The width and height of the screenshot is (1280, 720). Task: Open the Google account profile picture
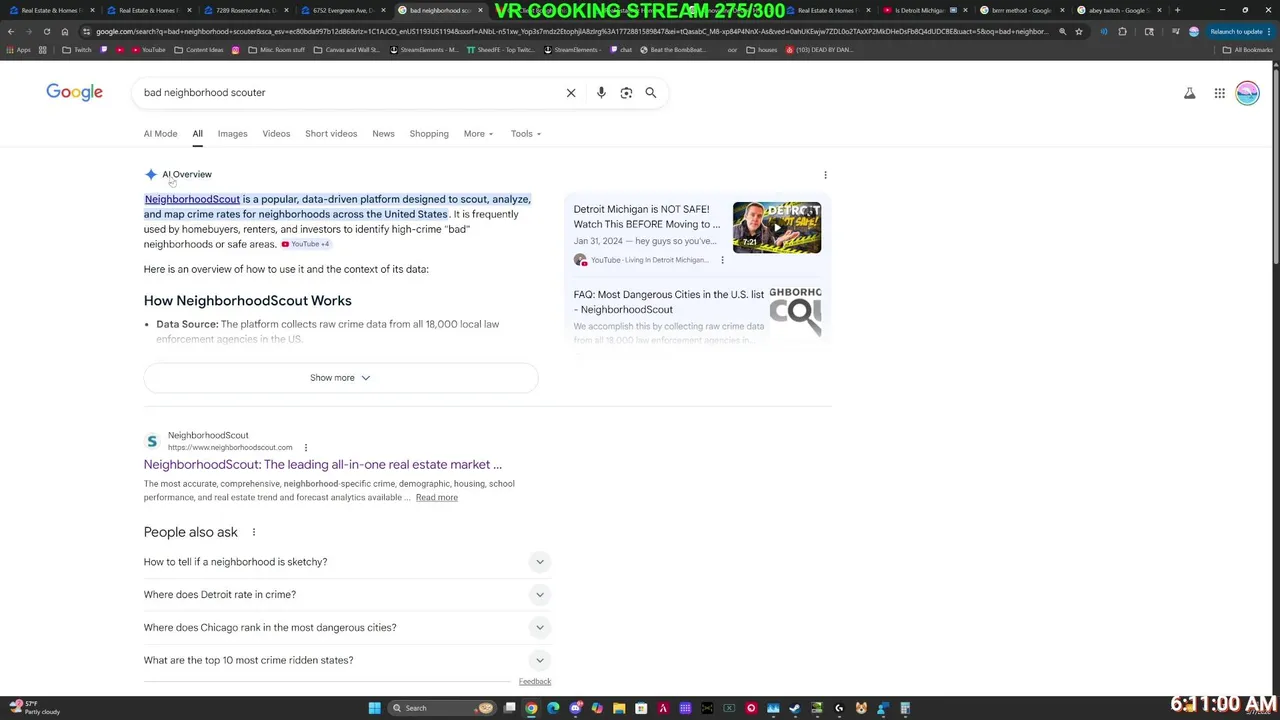point(1247,93)
